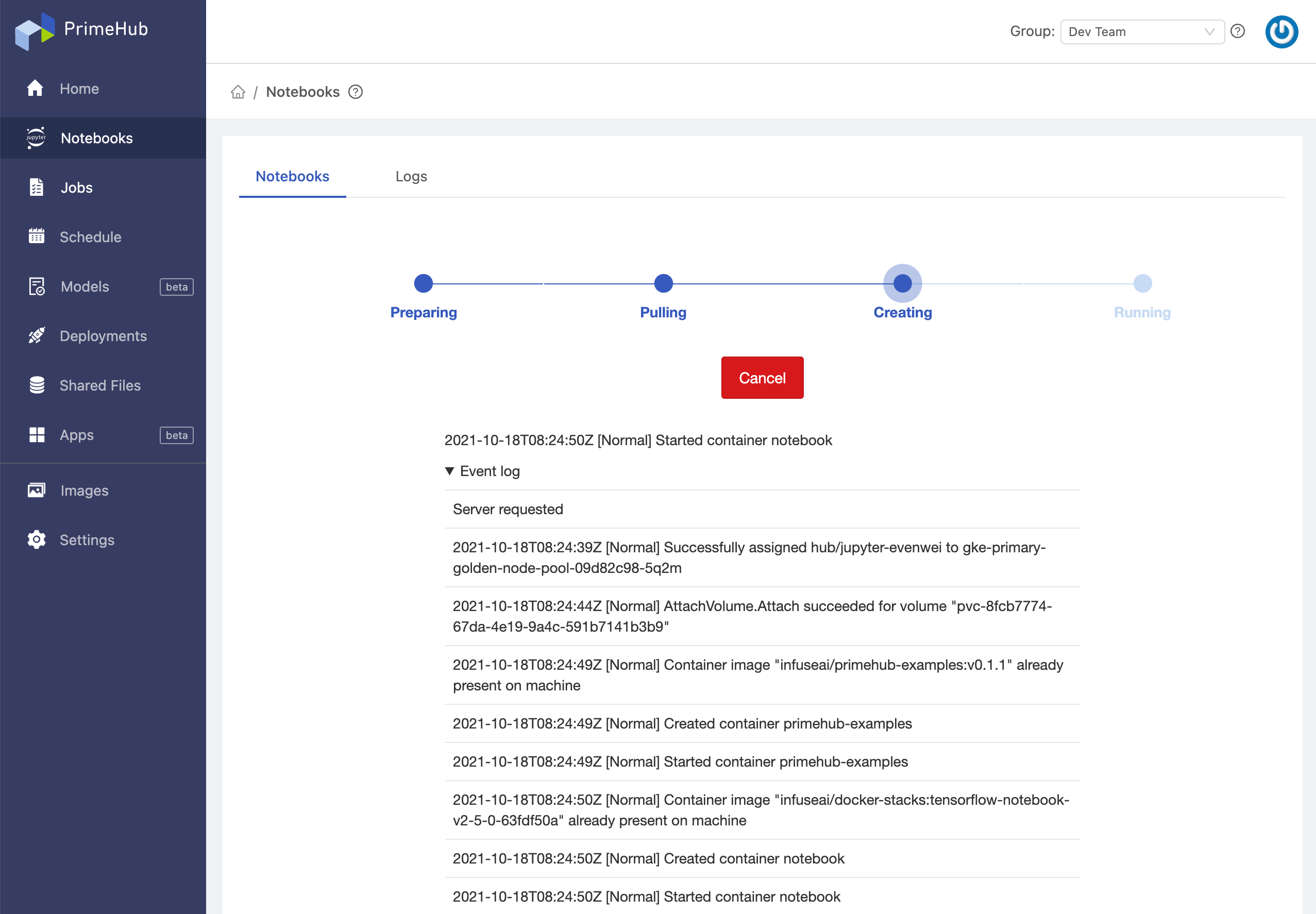
Task: Open Deployments in the sidebar
Action: coord(103,336)
